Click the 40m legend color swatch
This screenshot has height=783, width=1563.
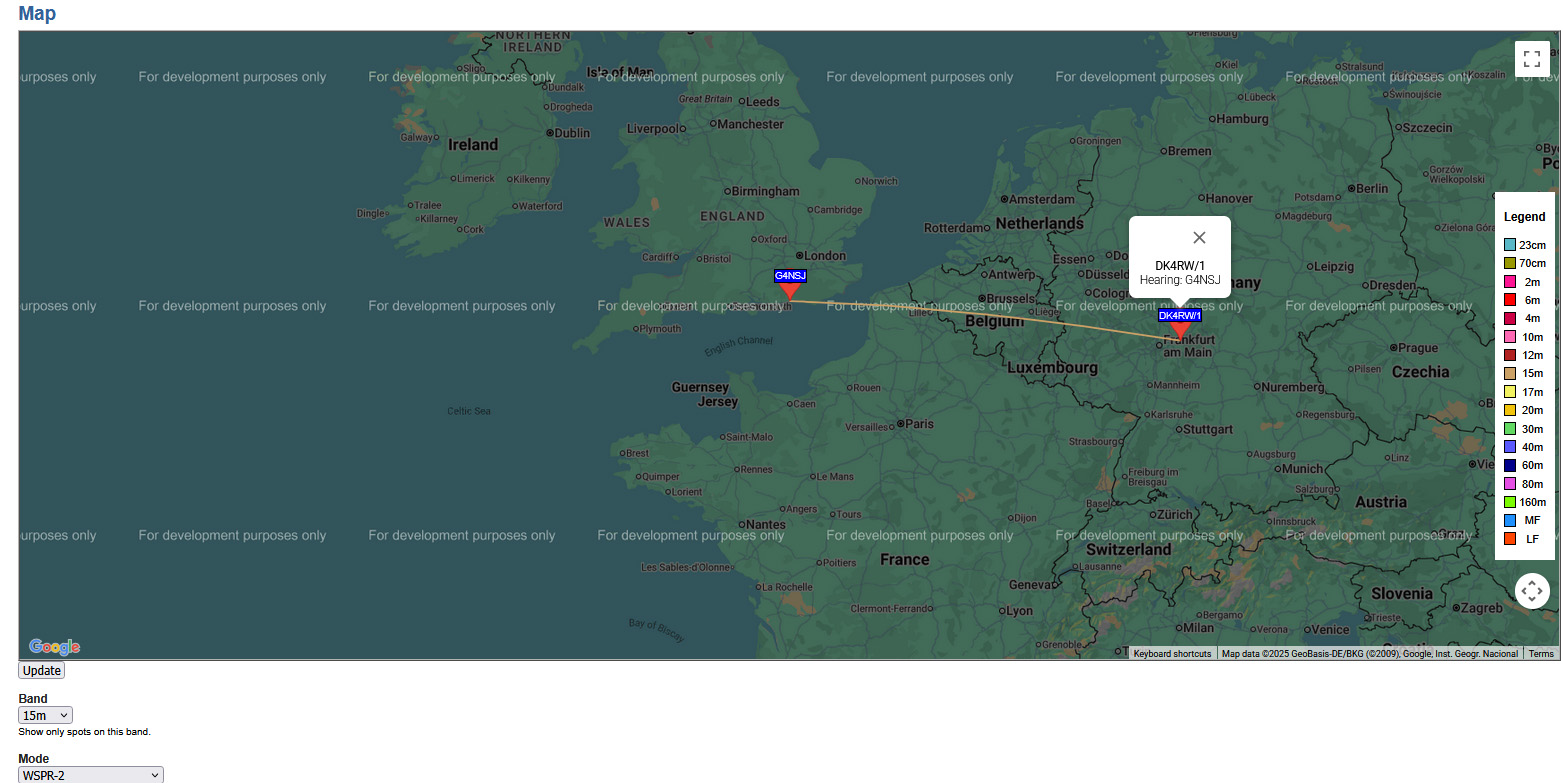tap(1510, 447)
